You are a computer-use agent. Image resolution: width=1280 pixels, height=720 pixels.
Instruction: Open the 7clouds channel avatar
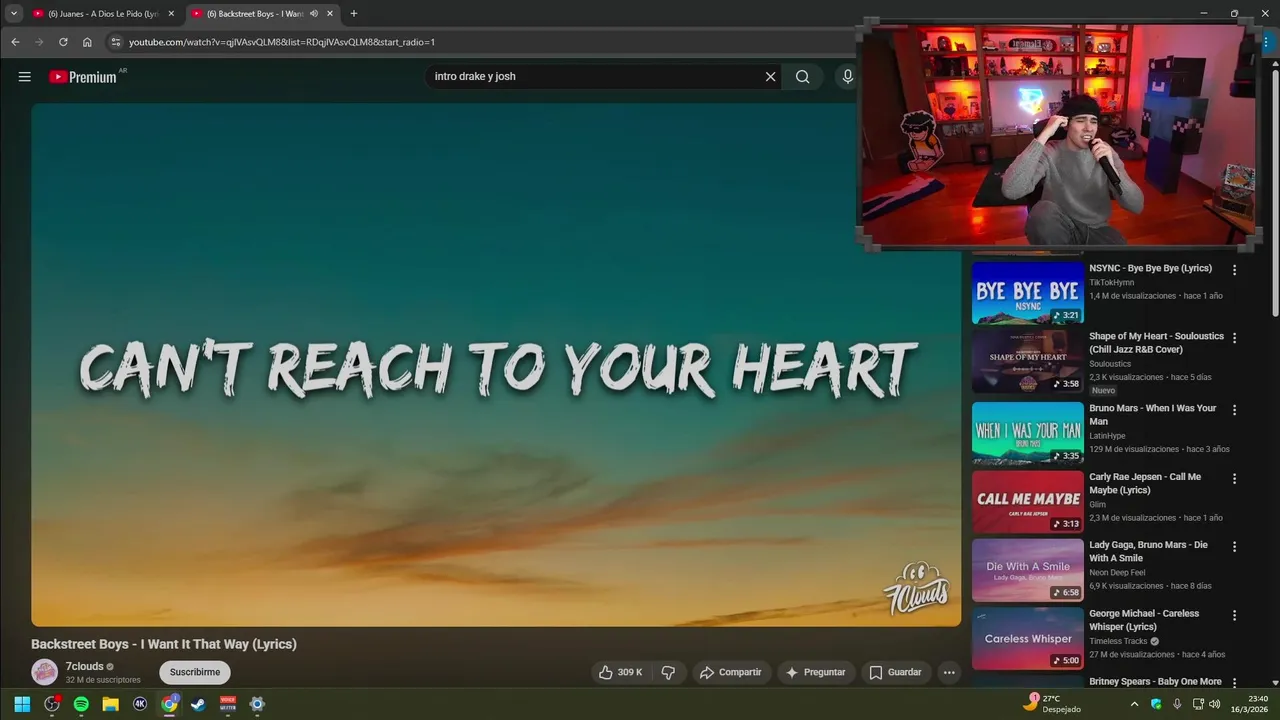coord(44,672)
